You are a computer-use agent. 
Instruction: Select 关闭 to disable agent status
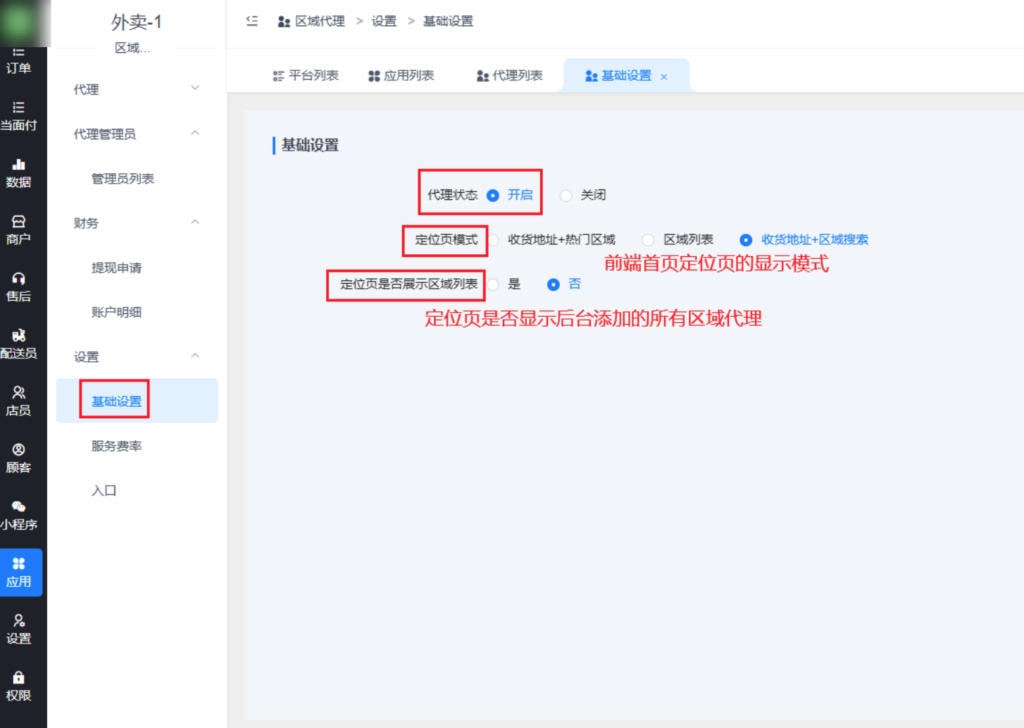[x=566, y=195]
